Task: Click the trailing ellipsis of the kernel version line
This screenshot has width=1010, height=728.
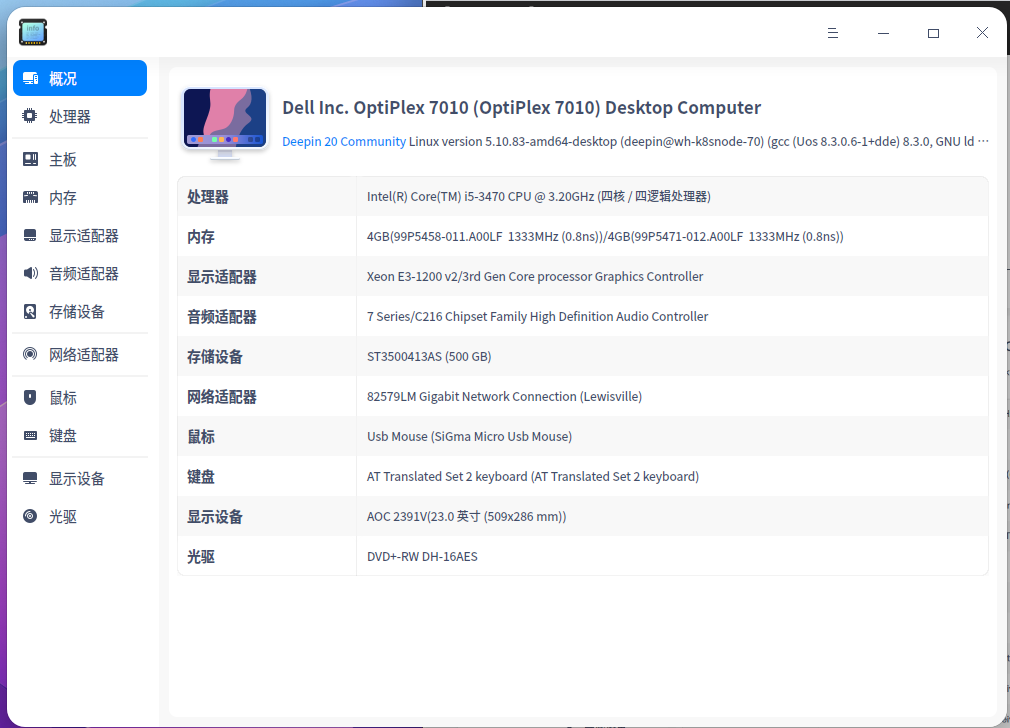Action: coord(983,141)
